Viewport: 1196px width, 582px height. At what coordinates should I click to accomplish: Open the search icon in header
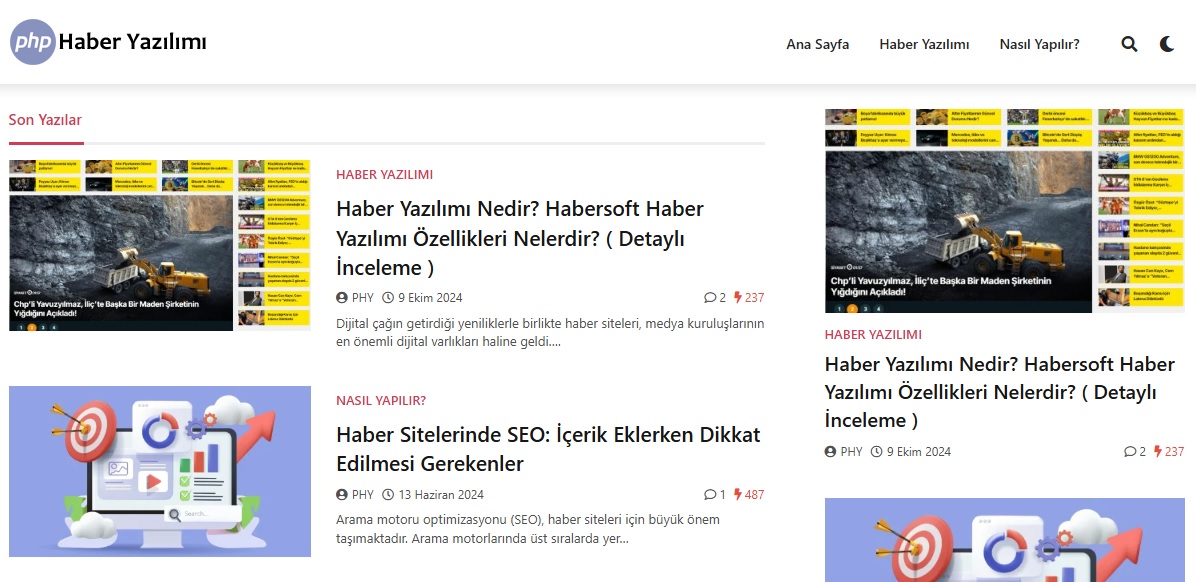pyautogui.click(x=1129, y=44)
